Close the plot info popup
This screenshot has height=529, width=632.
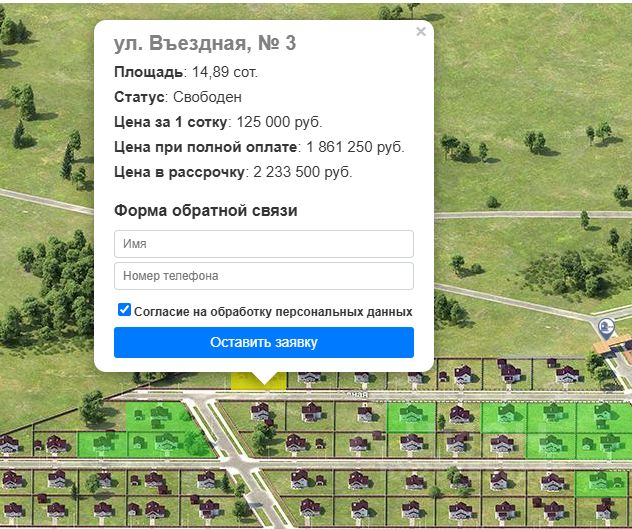point(421,31)
